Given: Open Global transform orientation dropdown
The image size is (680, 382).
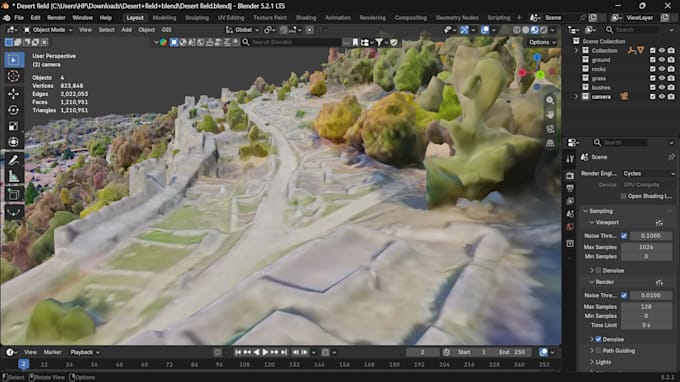Looking at the screenshot, I should click(242, 30).
